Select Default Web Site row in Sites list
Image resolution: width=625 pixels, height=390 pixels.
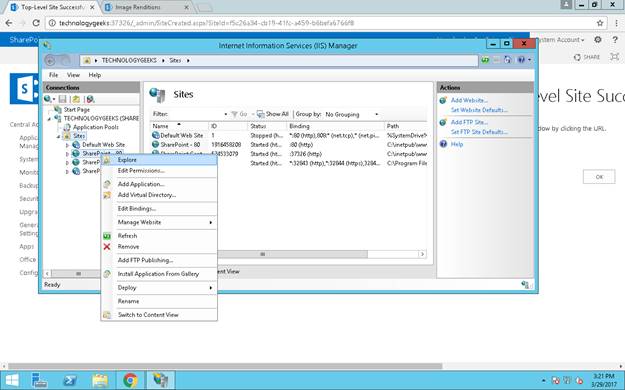289,136
